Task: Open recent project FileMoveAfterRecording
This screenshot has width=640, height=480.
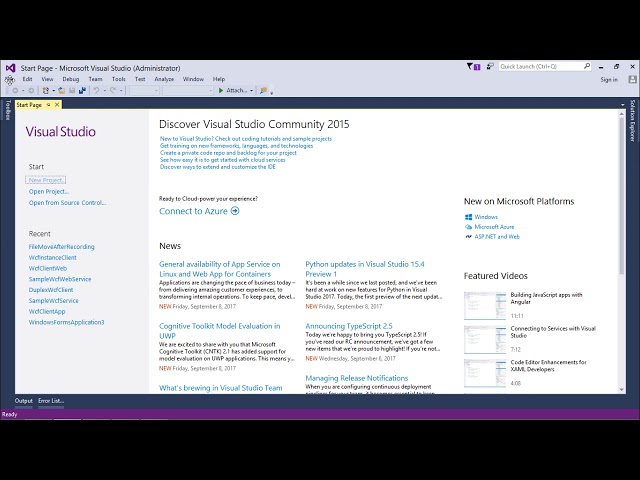Action: click(x=62, y=247)
